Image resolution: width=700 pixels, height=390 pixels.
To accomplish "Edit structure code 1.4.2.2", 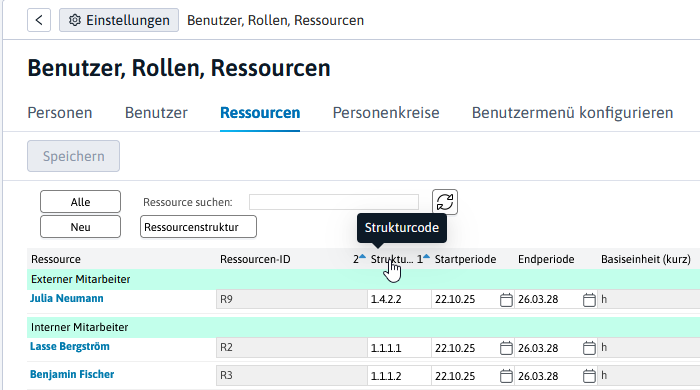I will [400, 299].
